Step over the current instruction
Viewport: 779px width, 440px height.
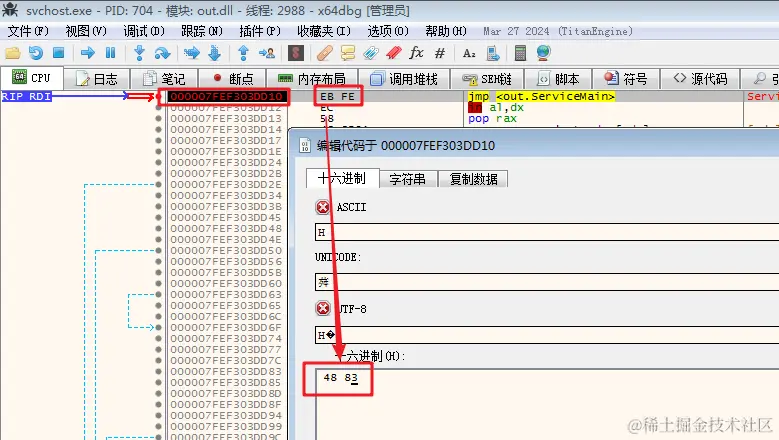coord(162,53)
